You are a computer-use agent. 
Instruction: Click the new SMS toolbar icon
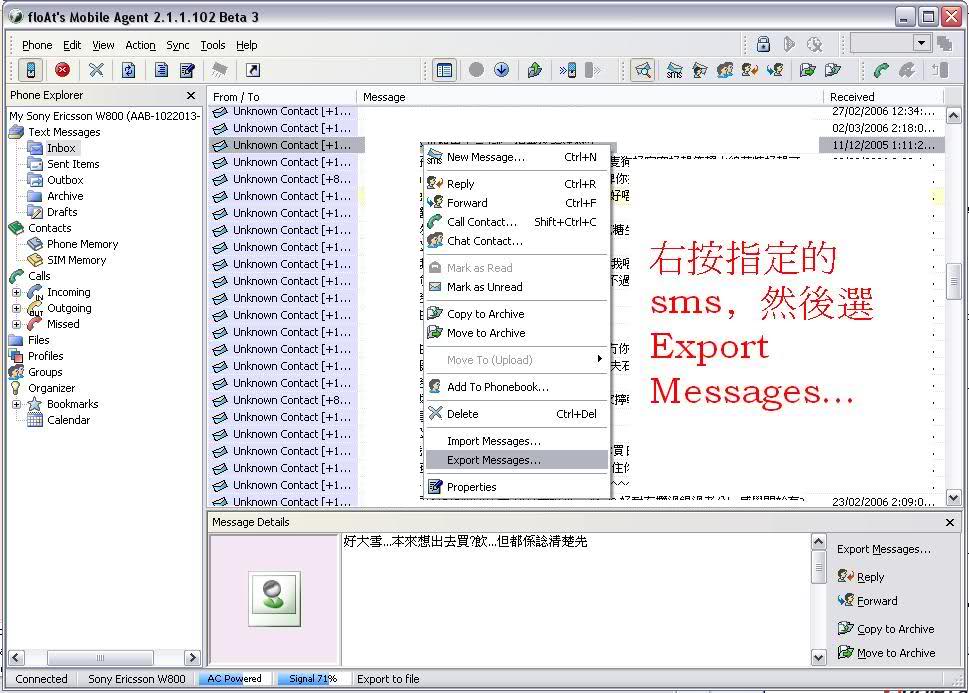point(674,70)
